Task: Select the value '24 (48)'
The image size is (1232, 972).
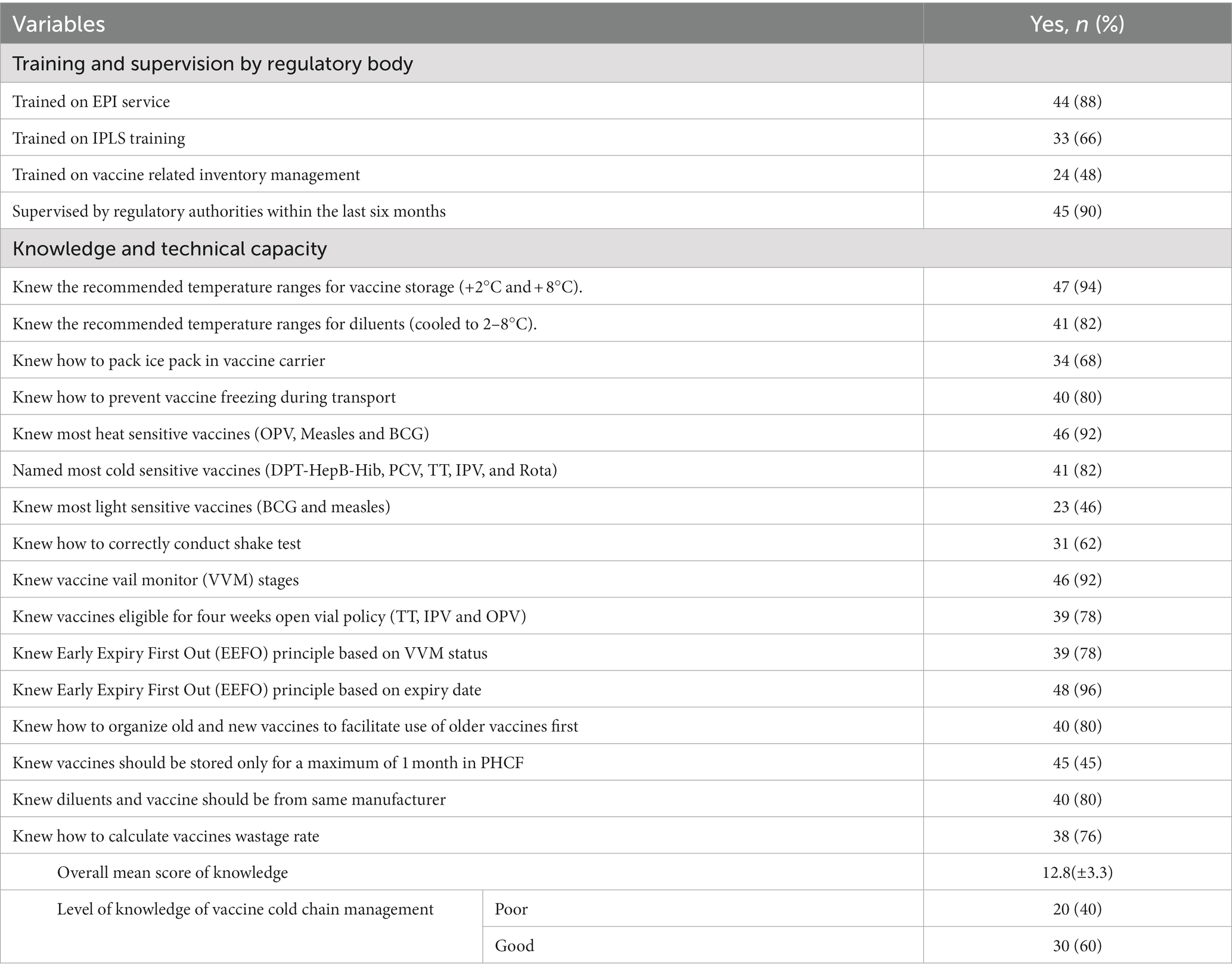Action: coord(1077,175)
